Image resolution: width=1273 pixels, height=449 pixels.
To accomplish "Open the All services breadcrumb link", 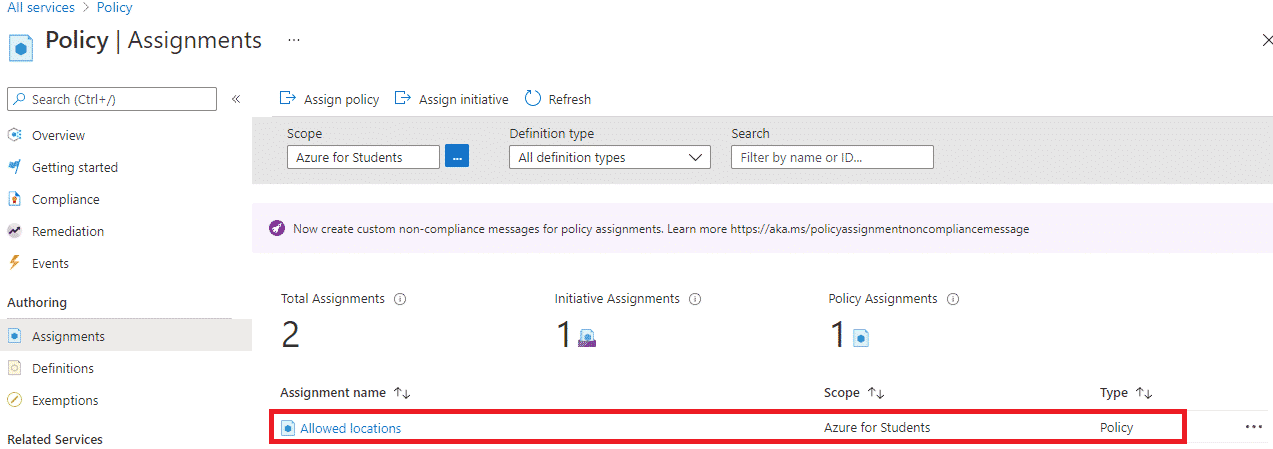I will 41,8.
